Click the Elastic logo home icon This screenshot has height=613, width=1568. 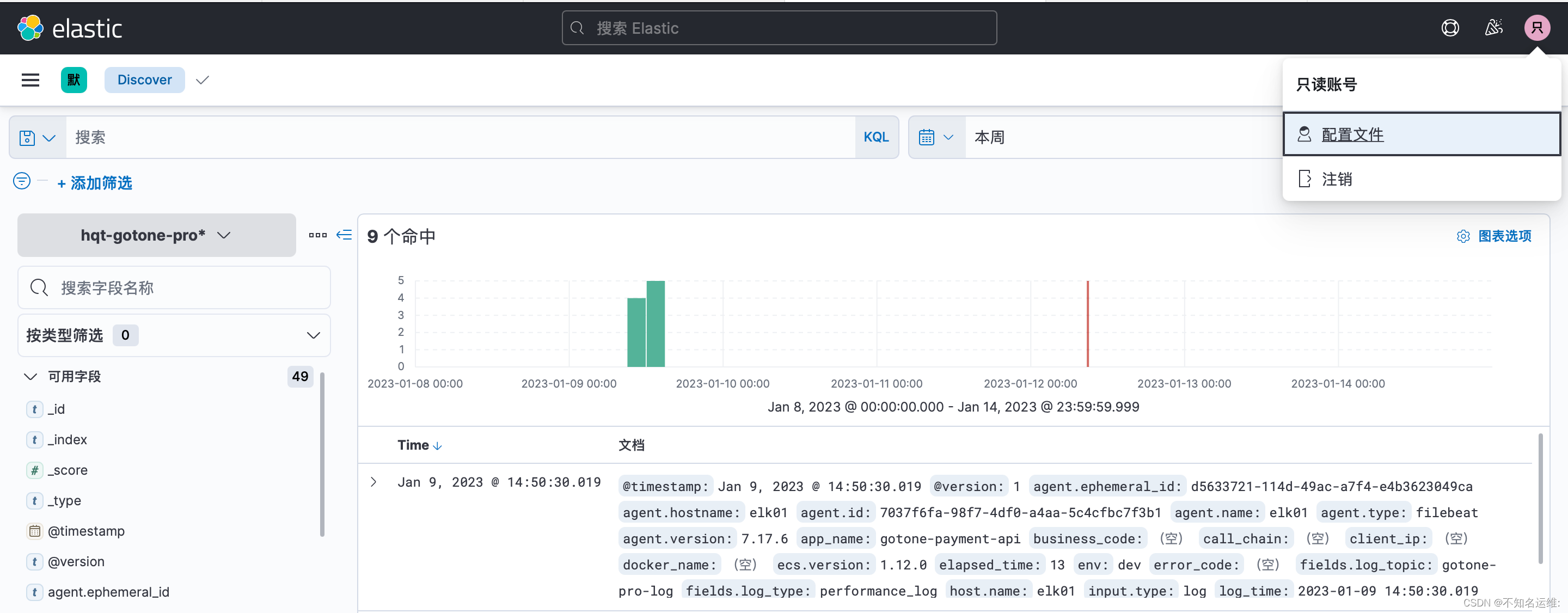coord(30,28)
